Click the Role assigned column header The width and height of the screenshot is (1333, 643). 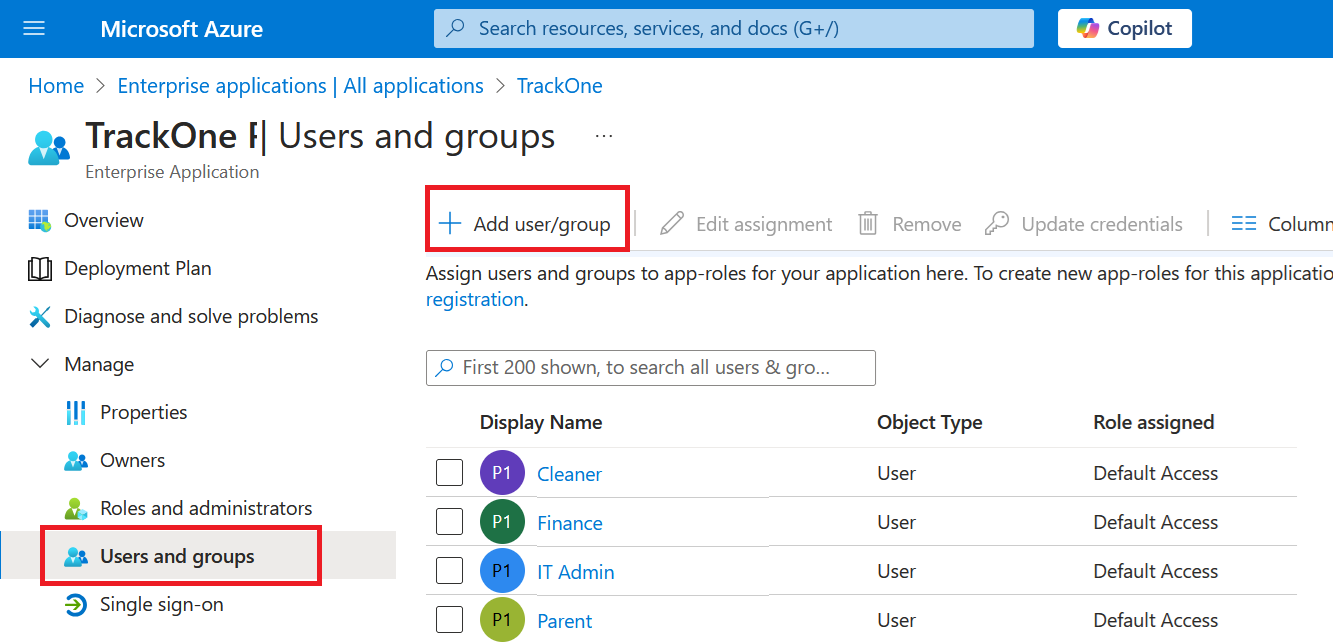tap(1154, 422)
